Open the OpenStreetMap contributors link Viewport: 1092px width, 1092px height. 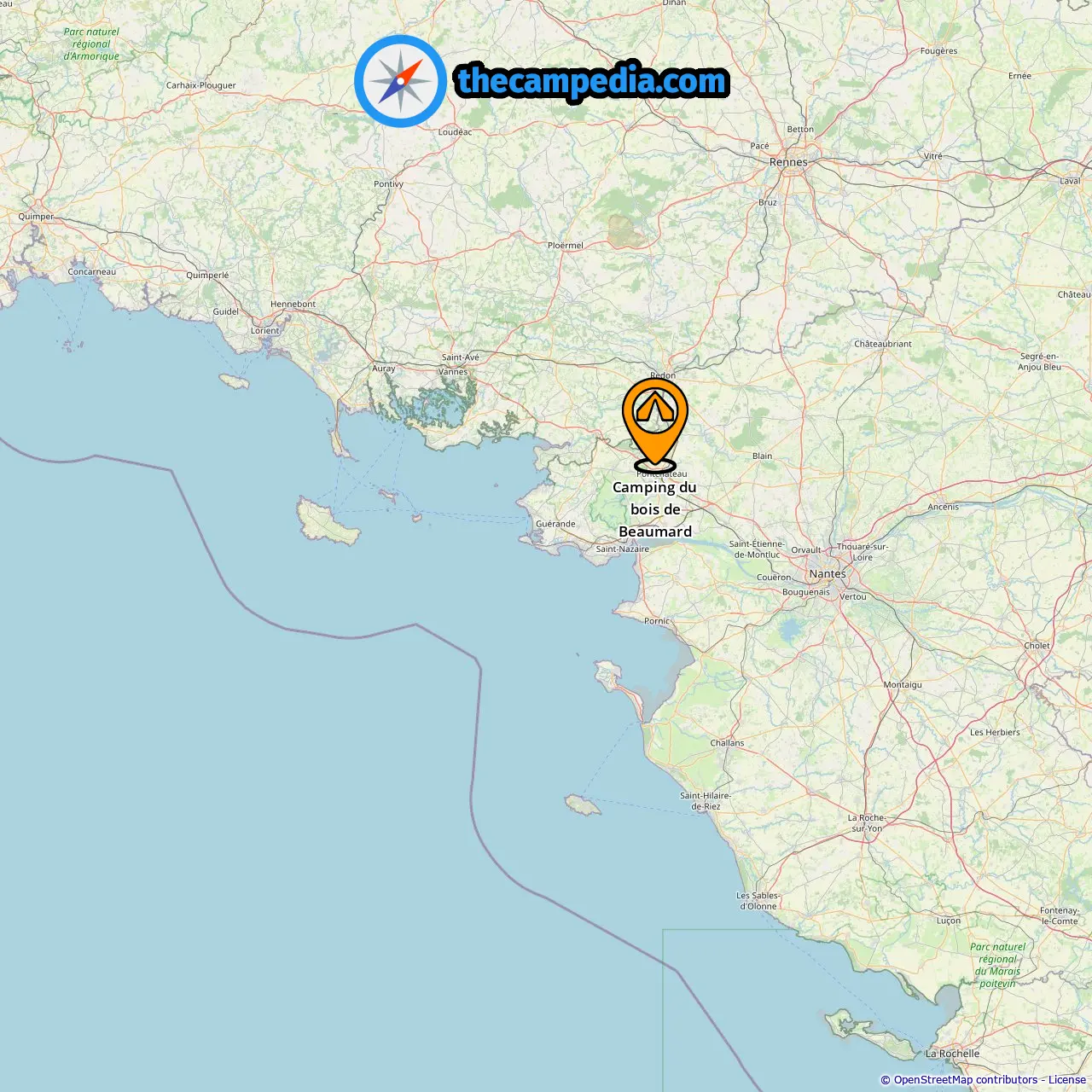coord(966,1080)
